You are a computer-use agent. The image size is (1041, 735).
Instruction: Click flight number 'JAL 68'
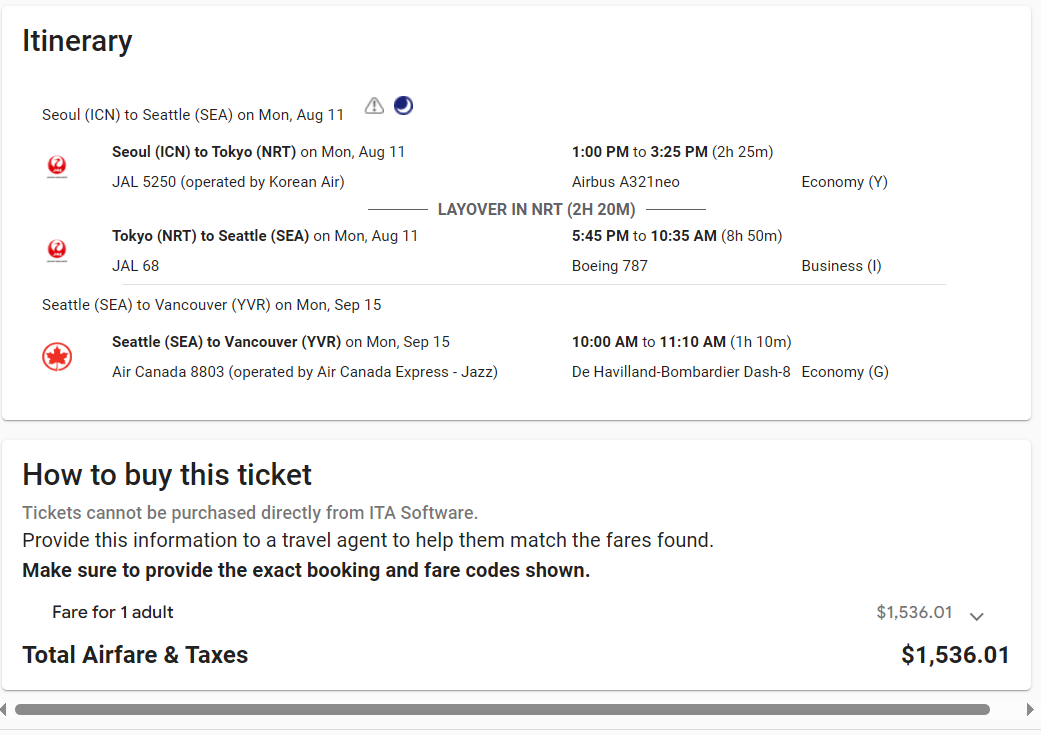coord(135,266)
